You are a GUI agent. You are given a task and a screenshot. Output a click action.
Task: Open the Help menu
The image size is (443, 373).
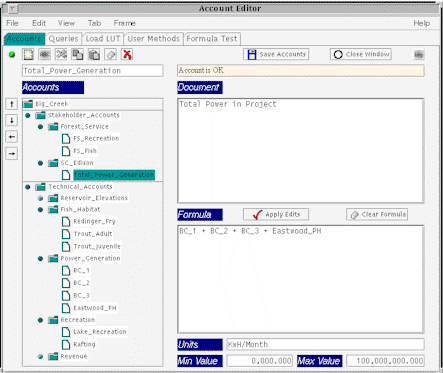[422, 23]
